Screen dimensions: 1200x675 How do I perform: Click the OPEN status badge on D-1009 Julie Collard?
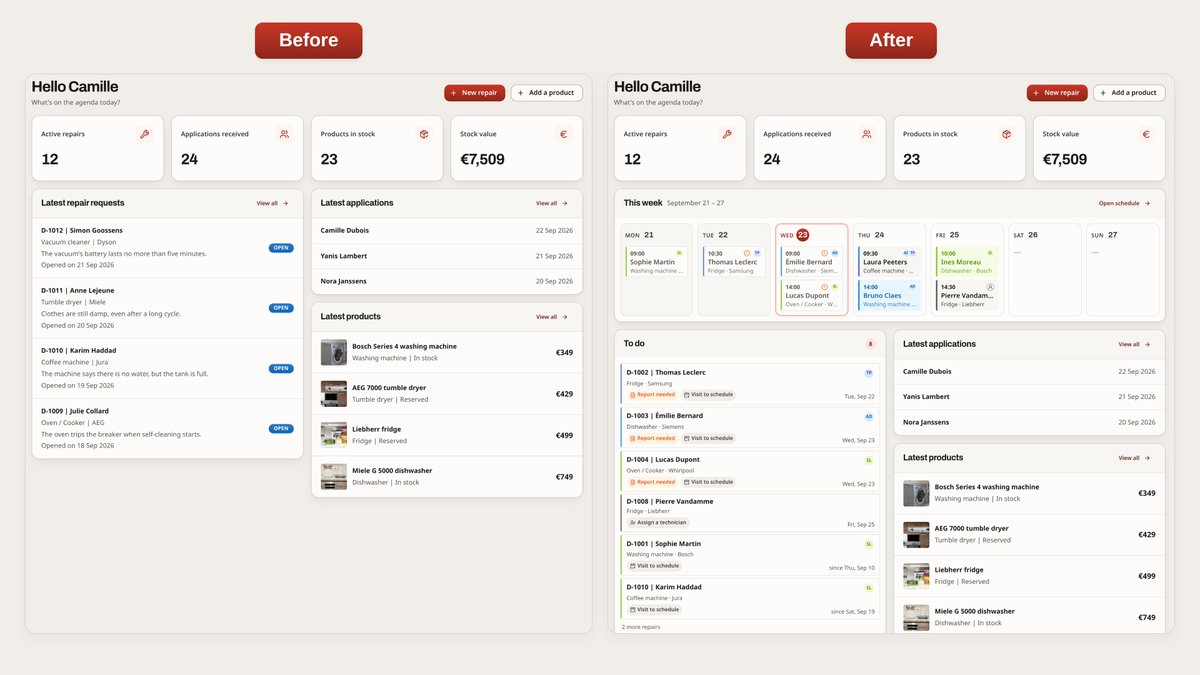281,428
